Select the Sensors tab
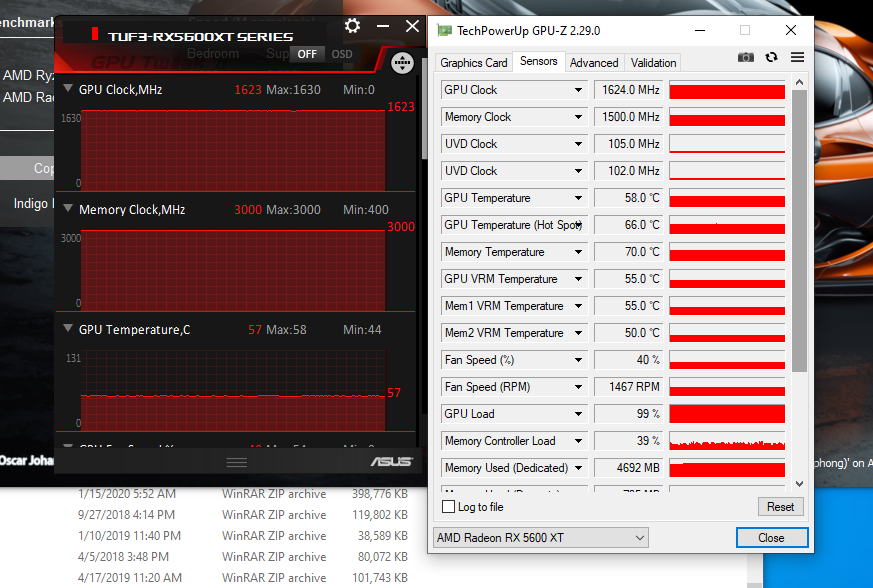873x588 pixels. (538, 61)
